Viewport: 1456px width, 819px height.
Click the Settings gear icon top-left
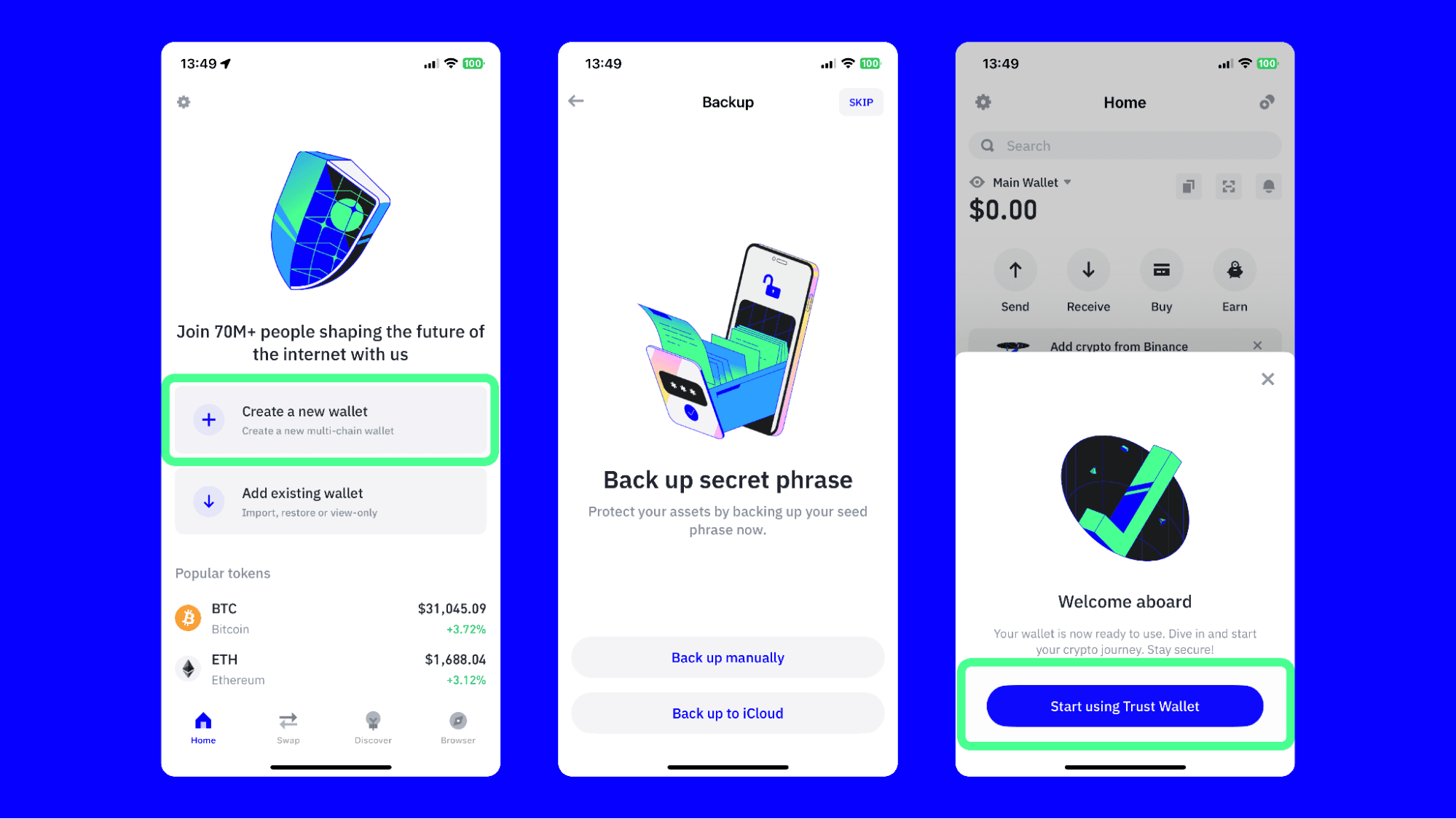click(x=183, y=102)
